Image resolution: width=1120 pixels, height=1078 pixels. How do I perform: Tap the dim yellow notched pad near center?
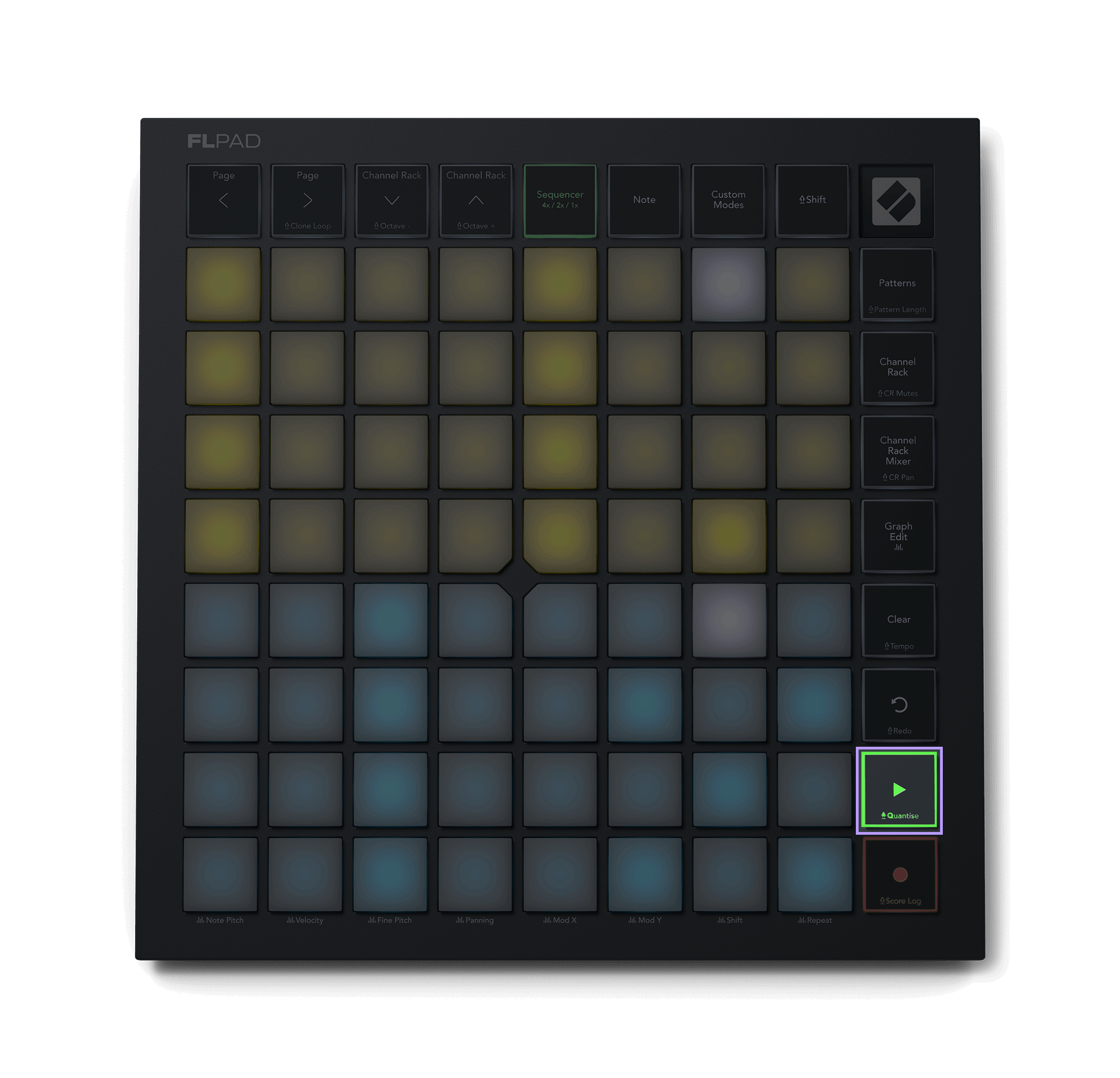click(475, 536)
